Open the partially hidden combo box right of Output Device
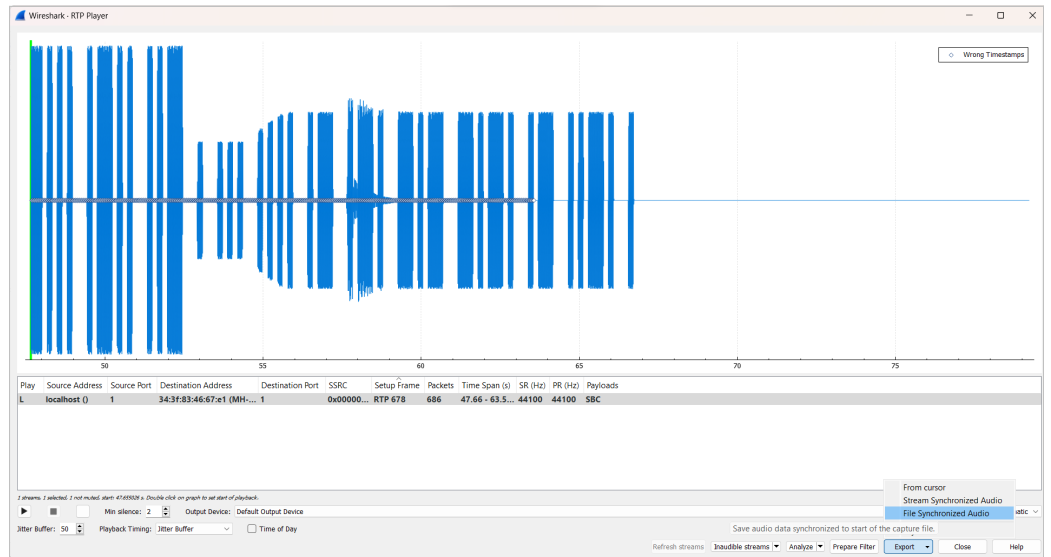 [x=1029, y=511]
